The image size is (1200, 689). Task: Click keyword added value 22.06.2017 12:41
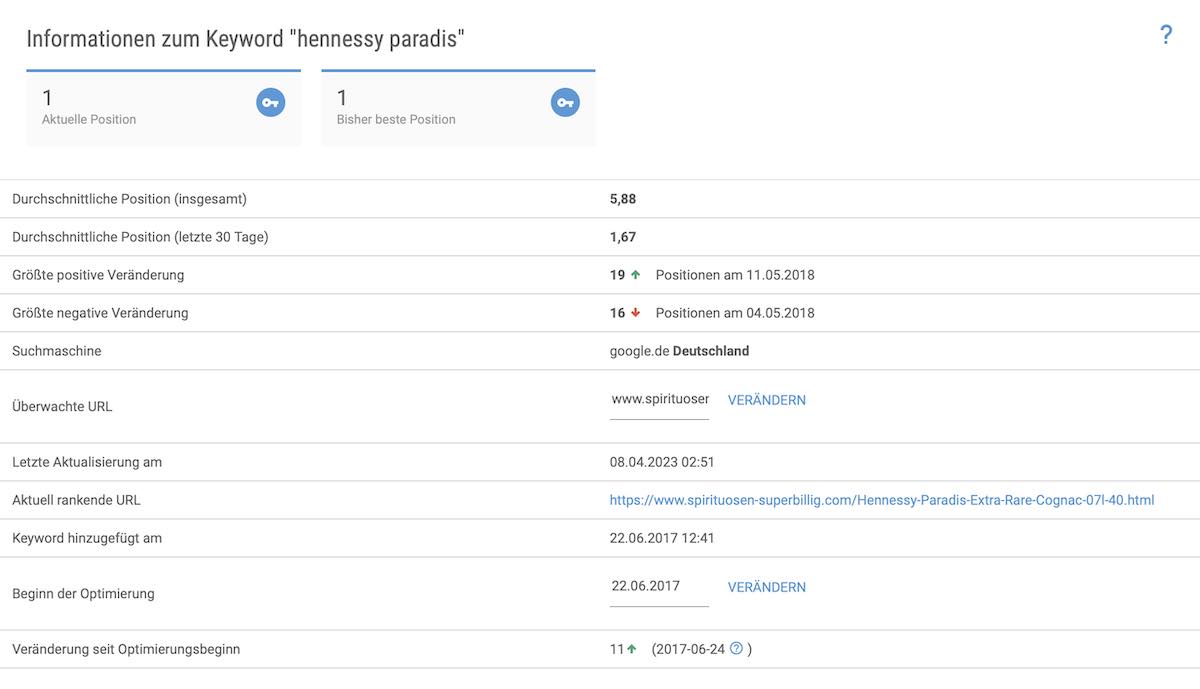click(662, 538)
